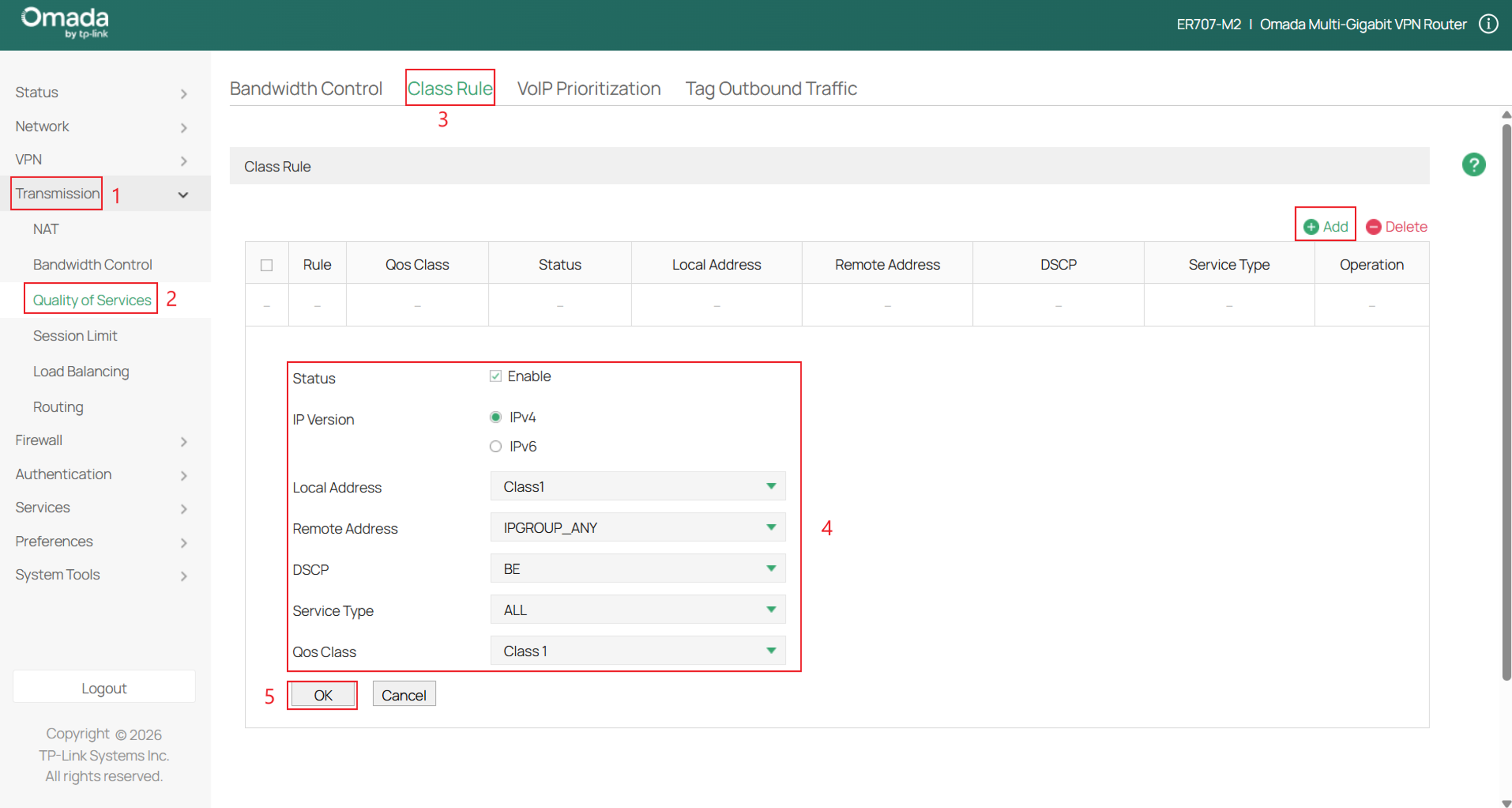Open the Remote Address dropdown
This screenshot has width=1512, height=808.
pos(638,527)
